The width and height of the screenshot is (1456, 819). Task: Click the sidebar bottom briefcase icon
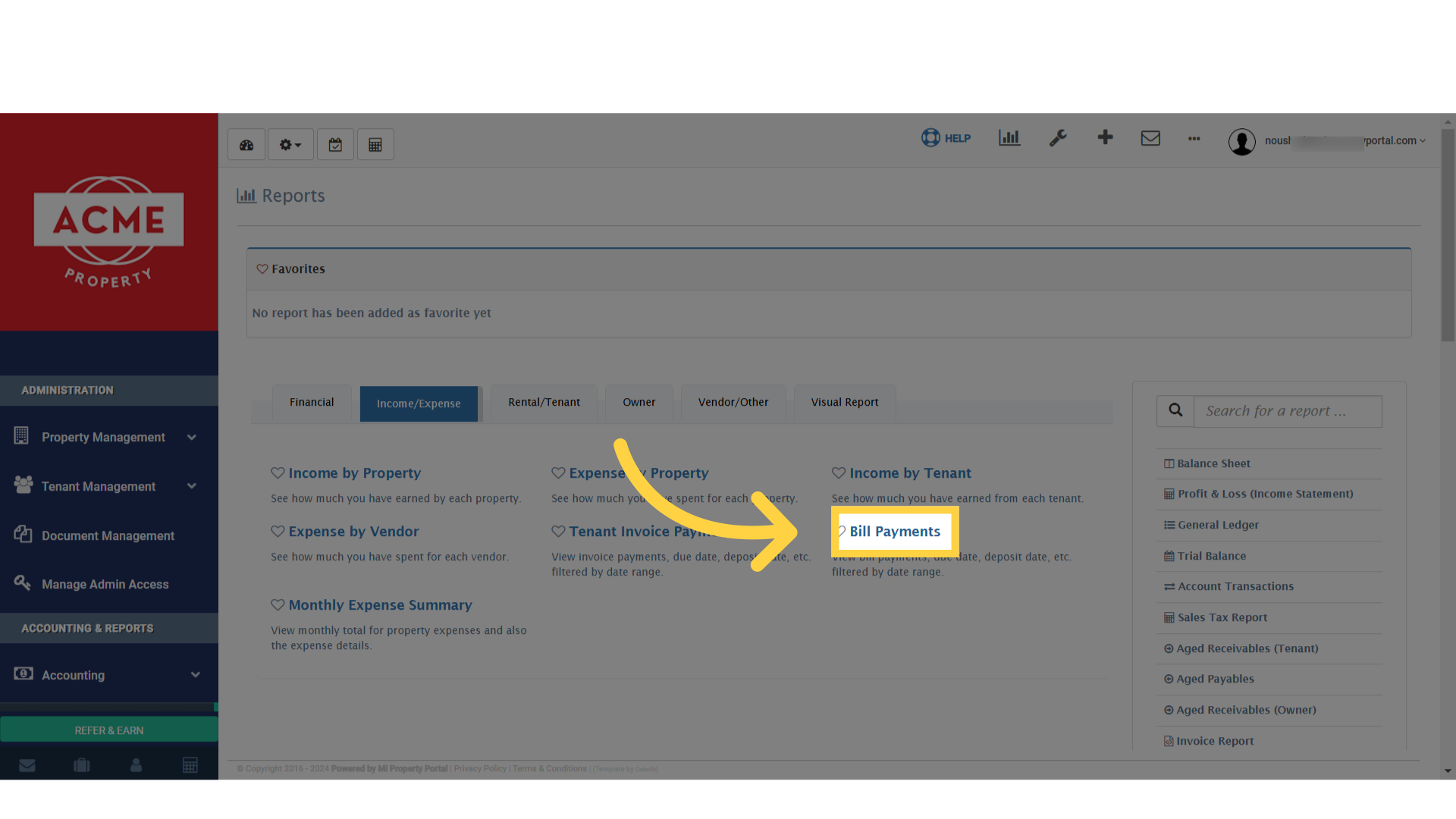pos(82,765)
